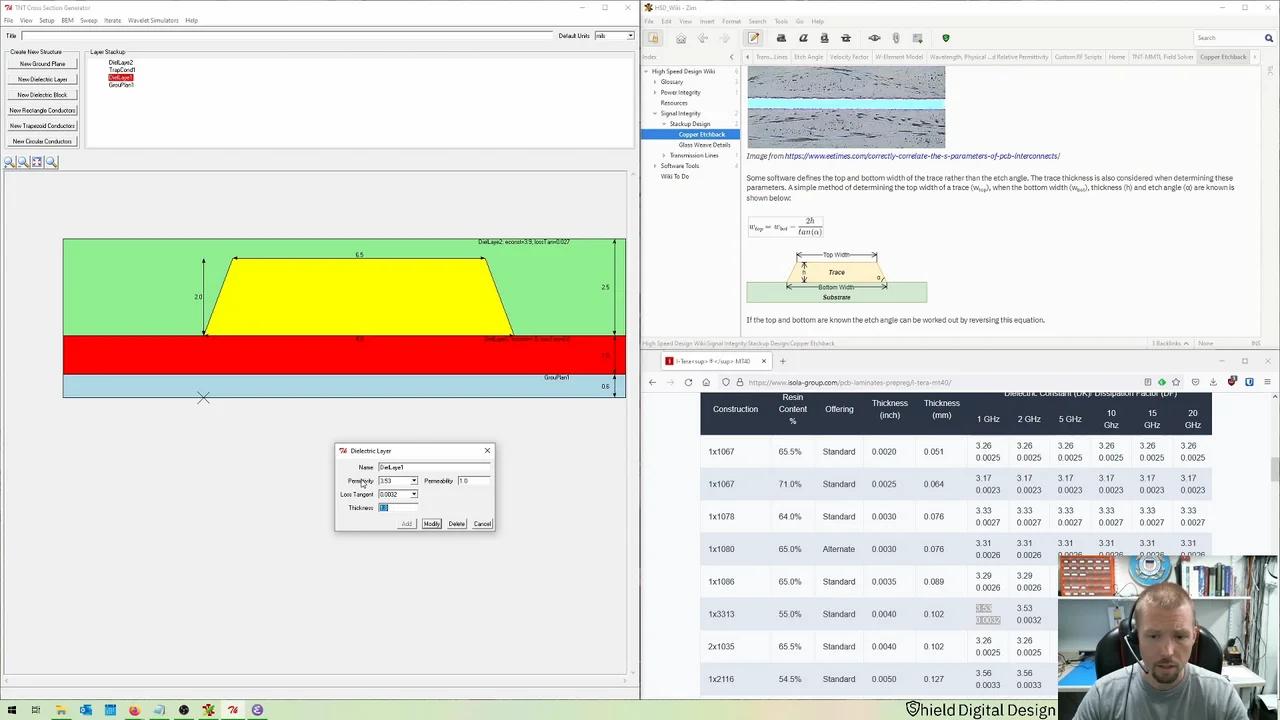Click New Ground Plane button
Screen dimensions: 1280x720
(x=42, y=64)
